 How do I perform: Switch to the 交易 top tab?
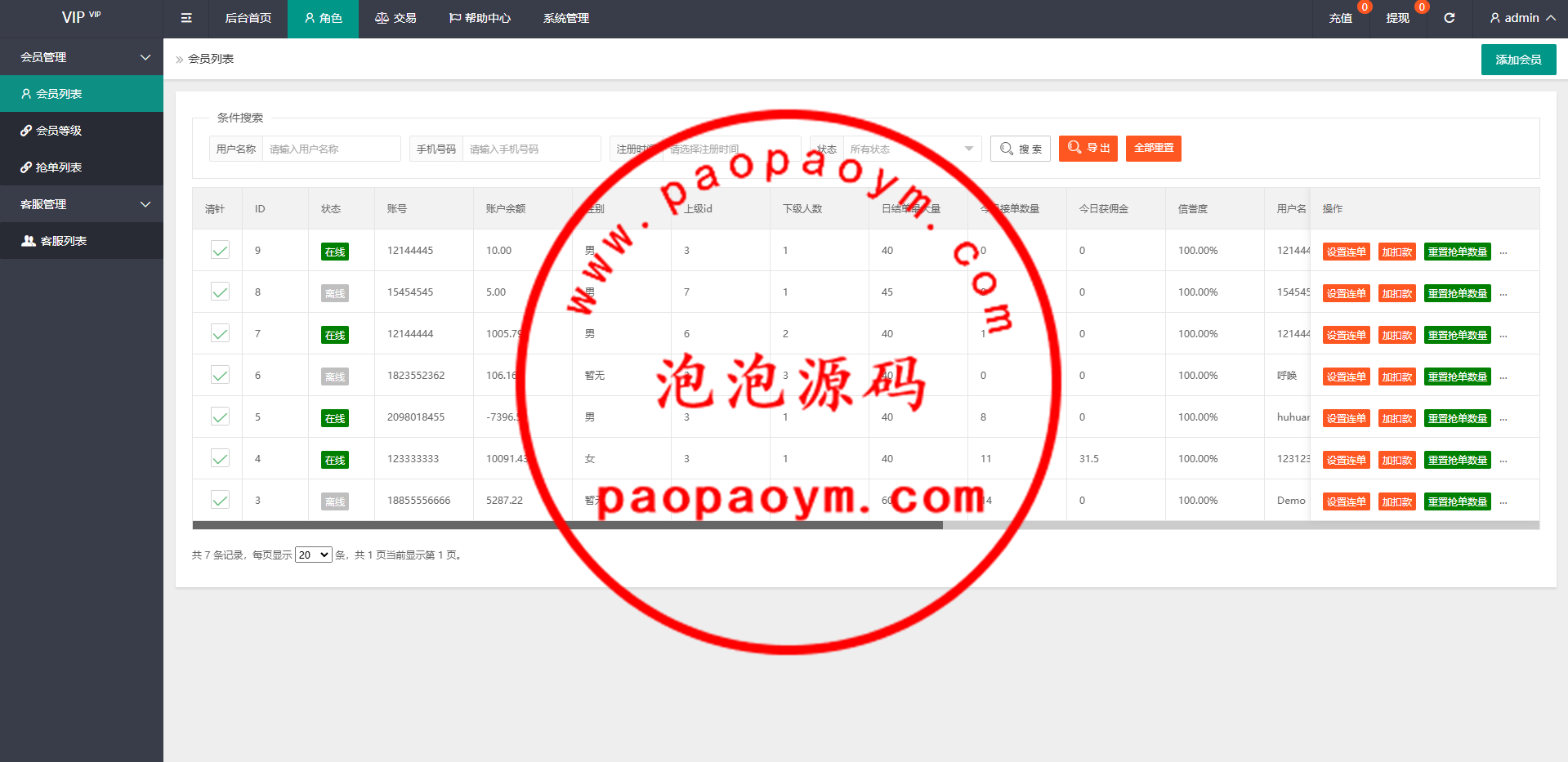click(x=395, y=18)
